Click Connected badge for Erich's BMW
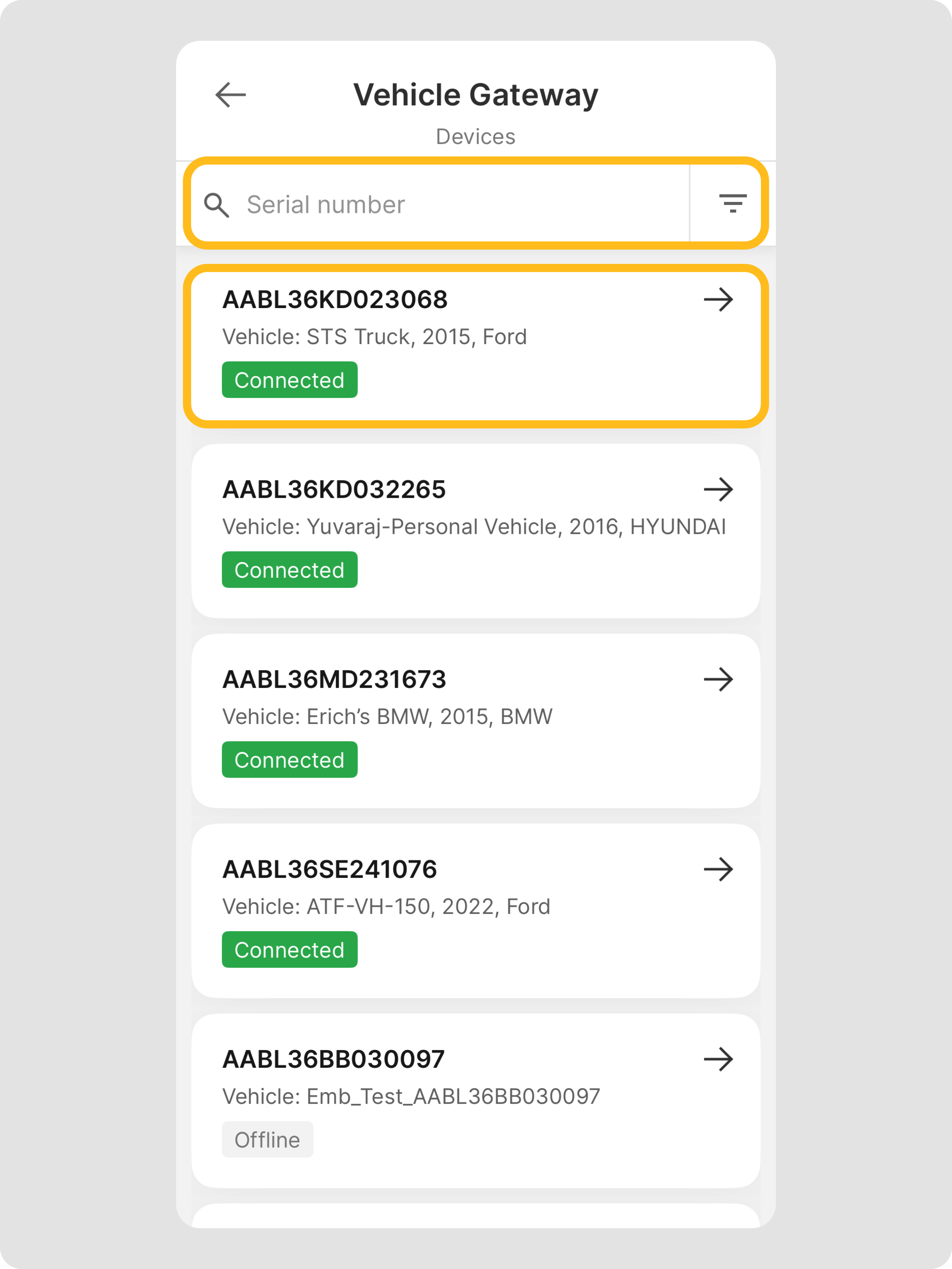Screen dimensions: 952x1269 click(290, 760)
